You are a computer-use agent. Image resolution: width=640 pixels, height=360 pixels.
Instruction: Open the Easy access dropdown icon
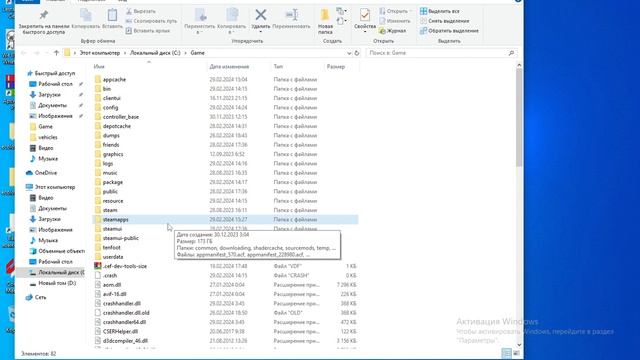click(x=341, y=21)
